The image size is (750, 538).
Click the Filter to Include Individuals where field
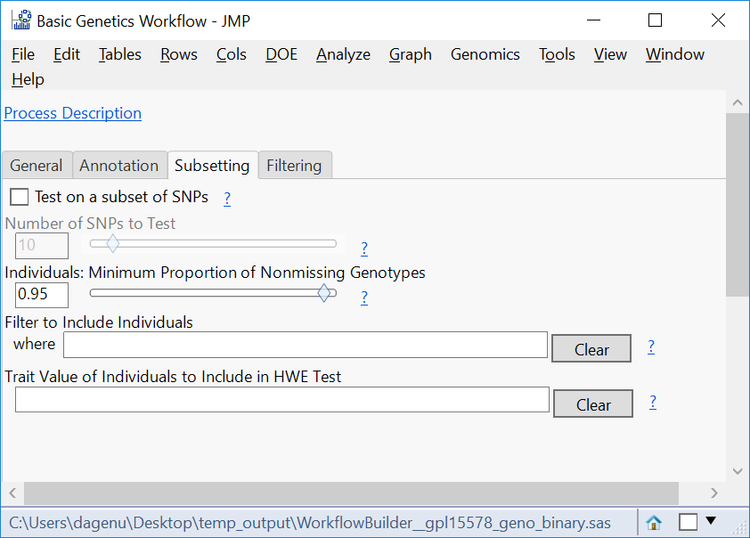(305, 345)
